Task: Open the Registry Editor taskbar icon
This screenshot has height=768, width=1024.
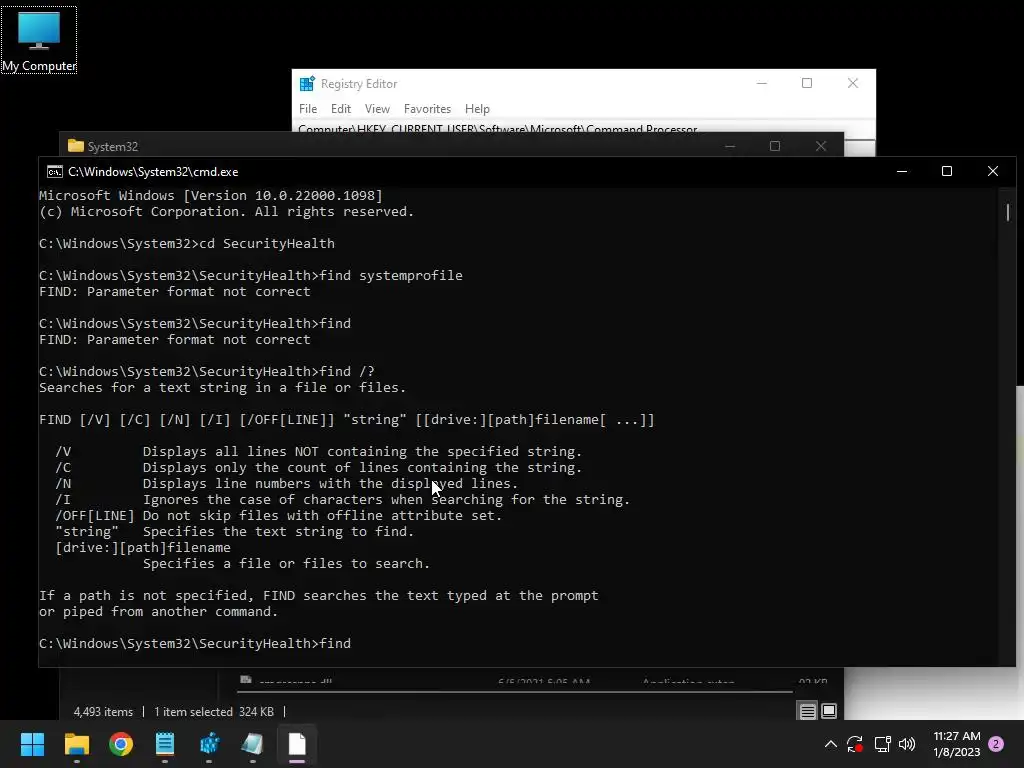Action: click(209, 744)
